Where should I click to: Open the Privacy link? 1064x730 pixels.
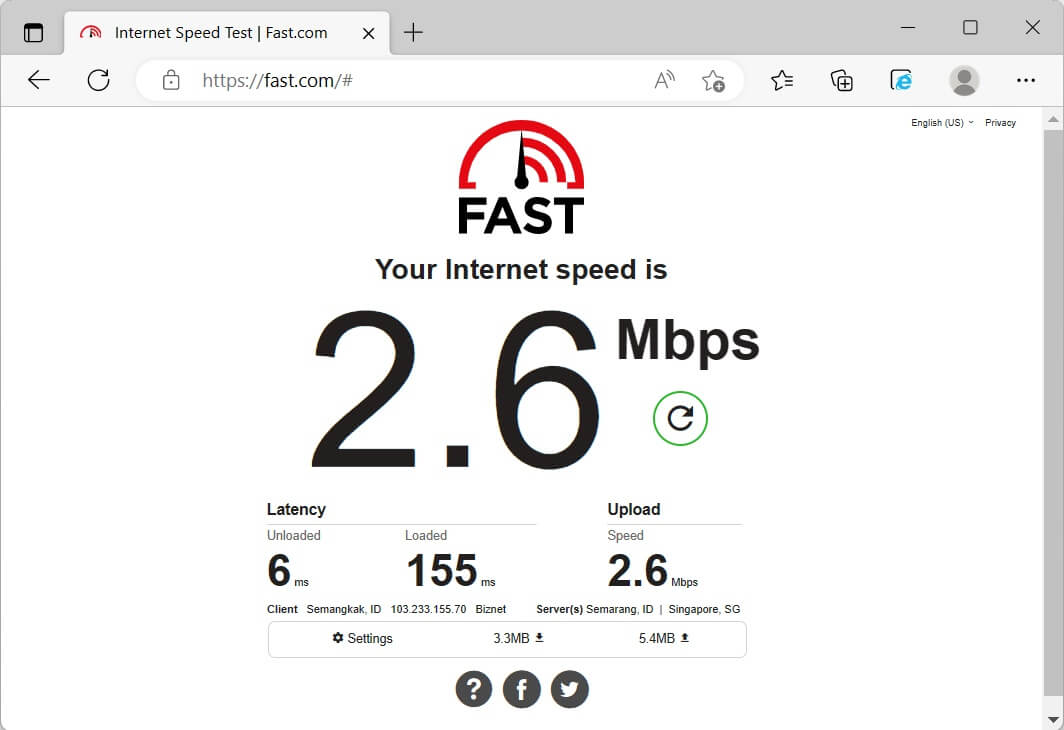pos(1000,123)
